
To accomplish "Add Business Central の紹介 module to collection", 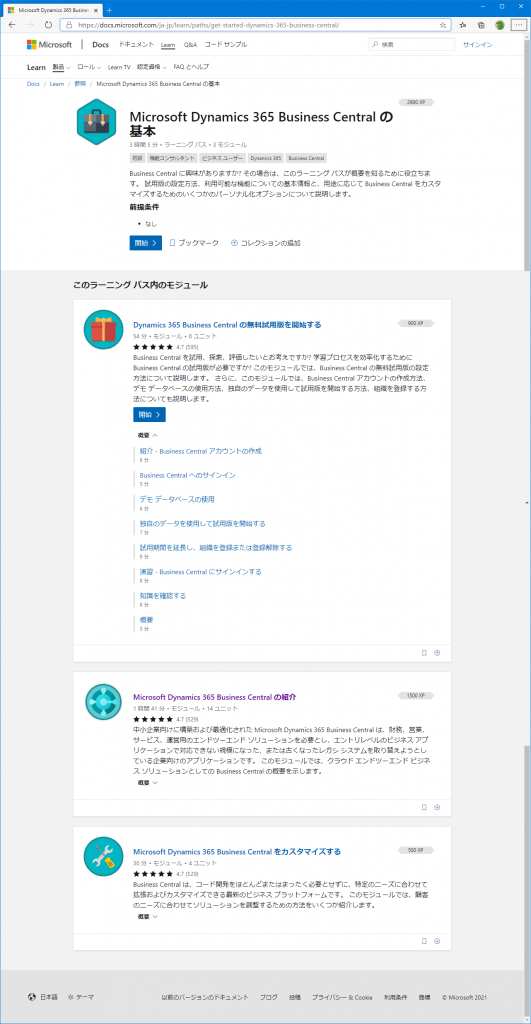I will pos(438,807).
